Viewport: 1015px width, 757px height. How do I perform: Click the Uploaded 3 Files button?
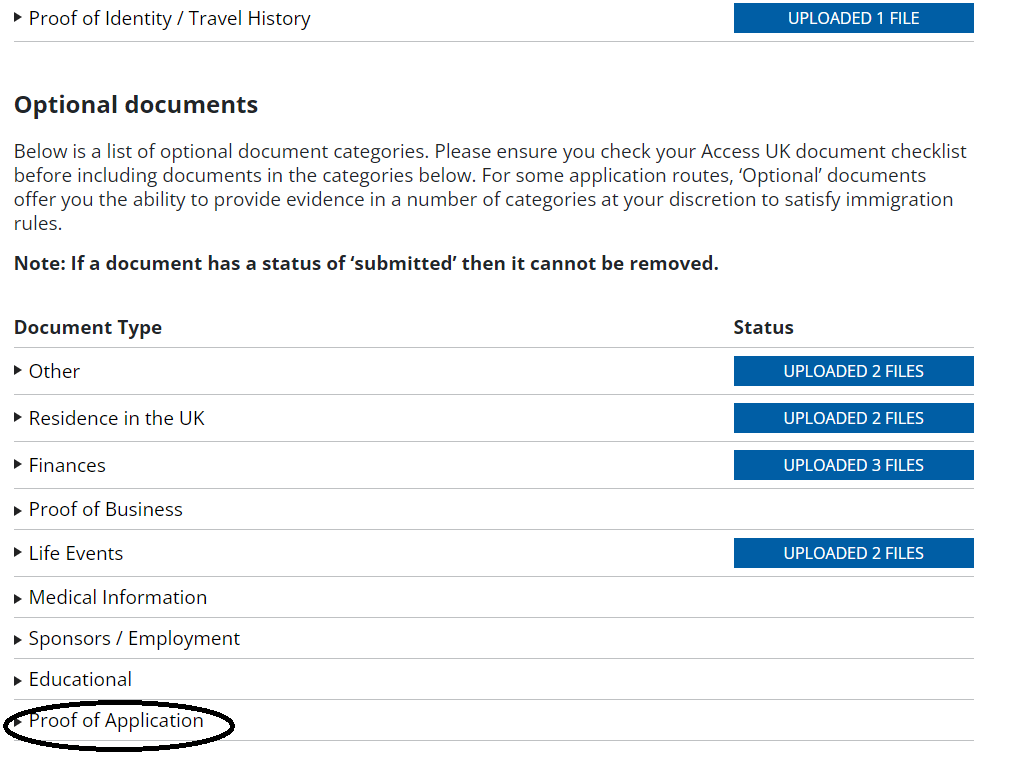coord(853,465)
